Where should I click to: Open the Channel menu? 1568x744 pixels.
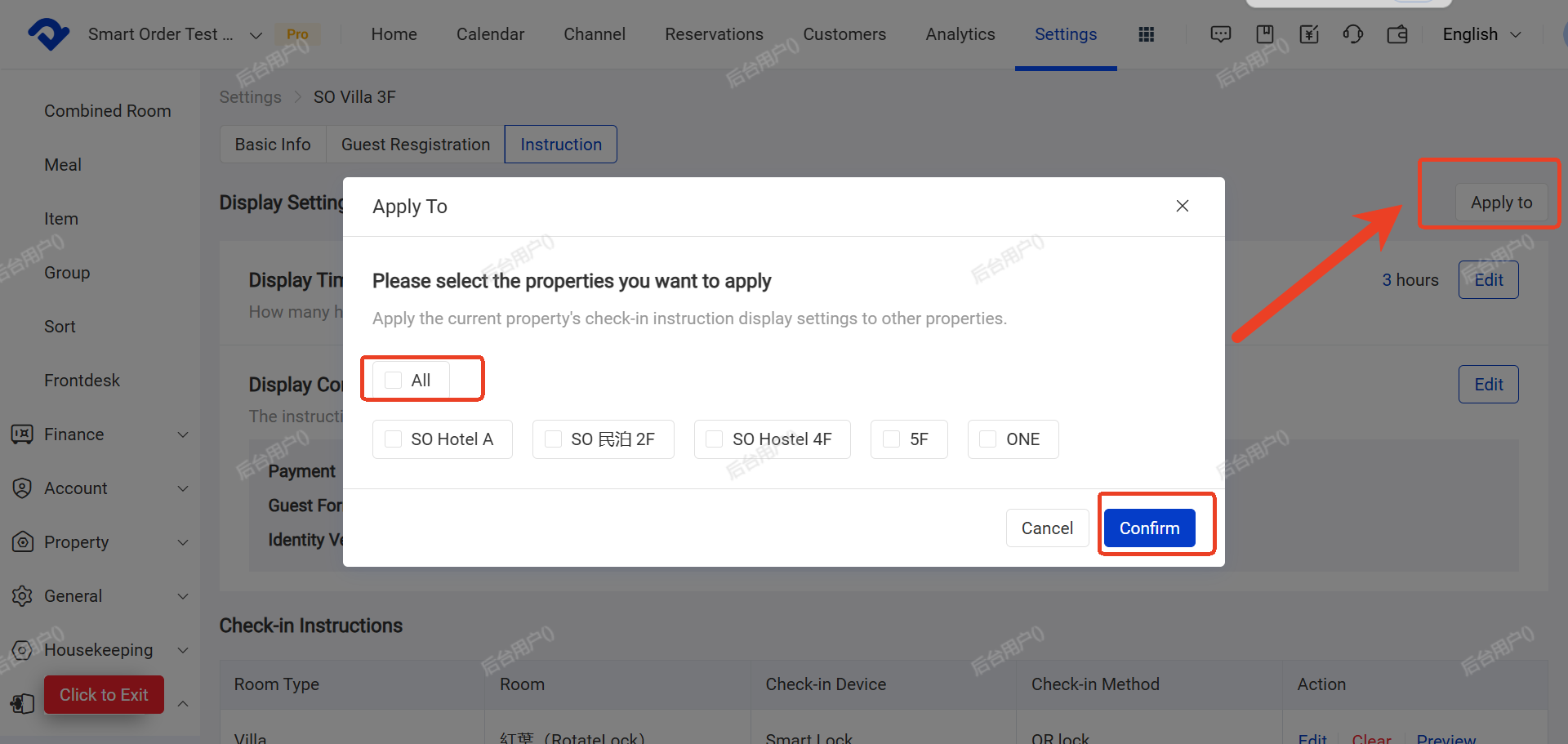pyautogui.click(x=595, y=34)
